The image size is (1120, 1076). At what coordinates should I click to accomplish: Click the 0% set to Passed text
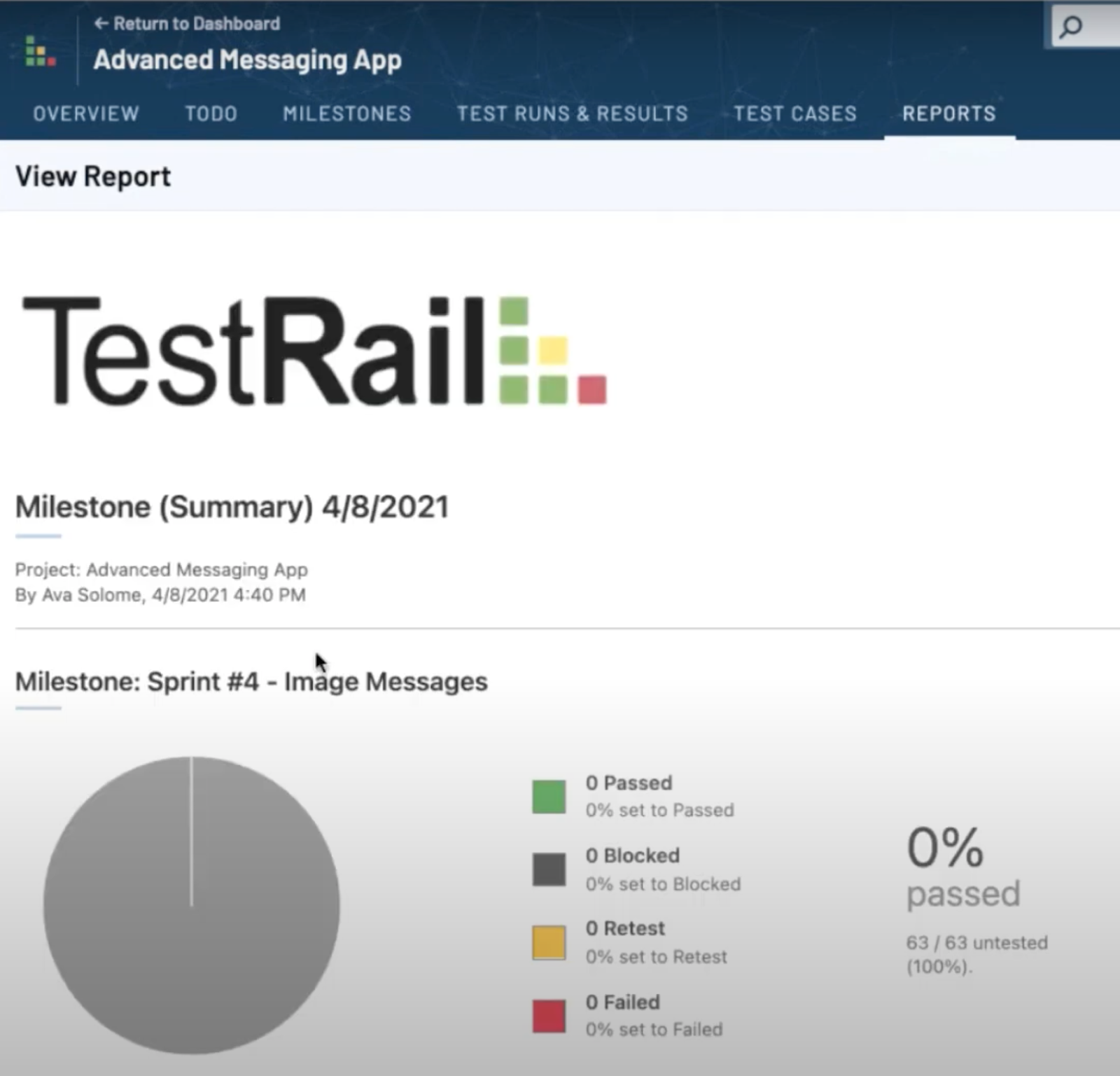tap(660, 810)
